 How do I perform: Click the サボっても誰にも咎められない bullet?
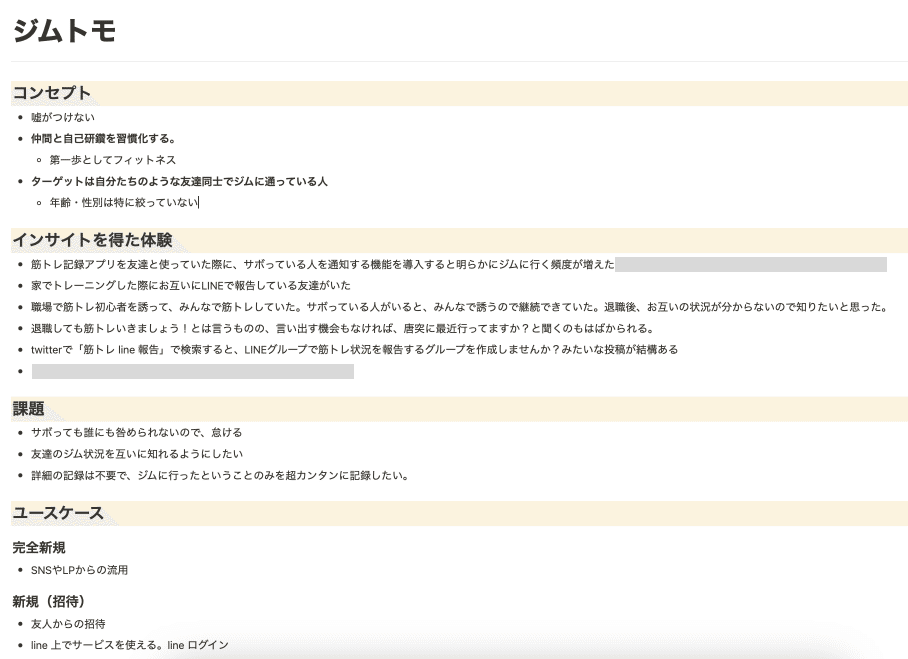tap(137, 433)
